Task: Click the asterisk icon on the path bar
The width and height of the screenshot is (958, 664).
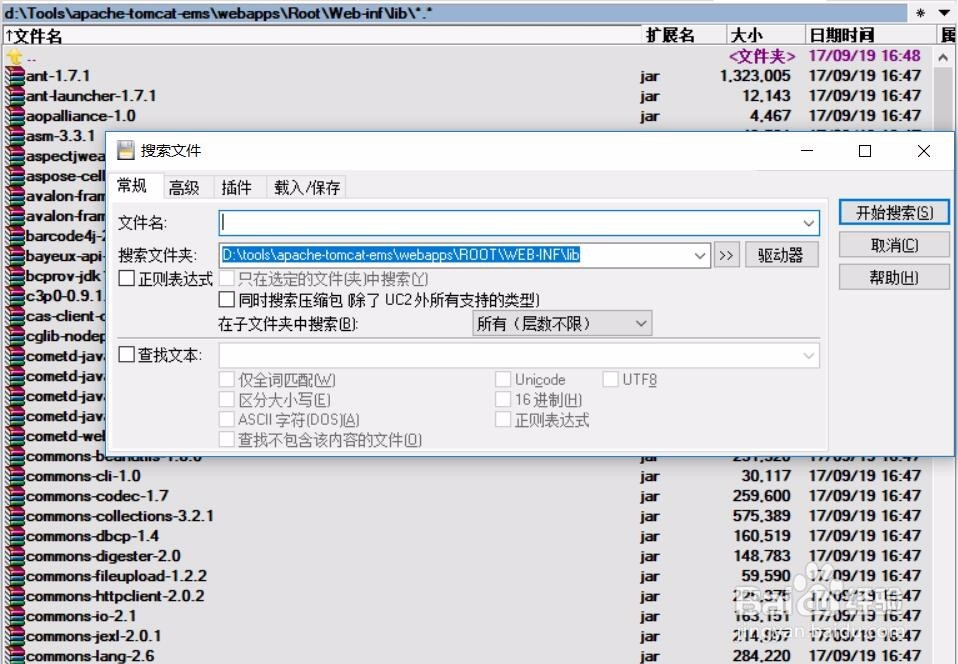Action: (x=920, y=11)
